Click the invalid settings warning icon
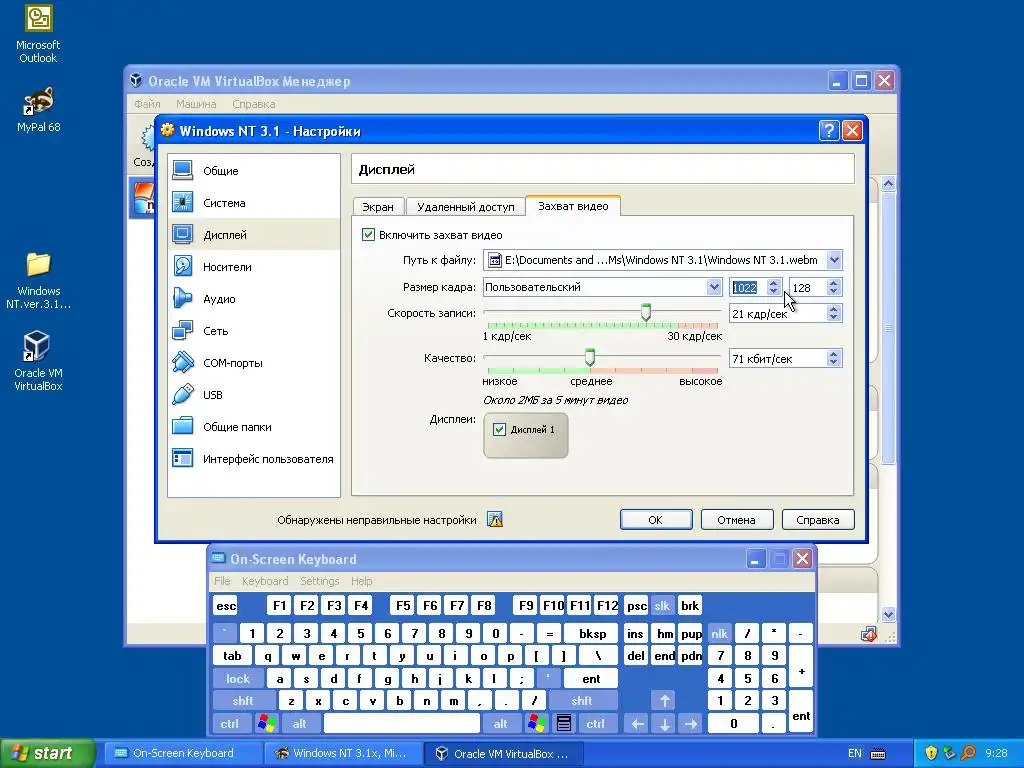 (x=495, y=520)
